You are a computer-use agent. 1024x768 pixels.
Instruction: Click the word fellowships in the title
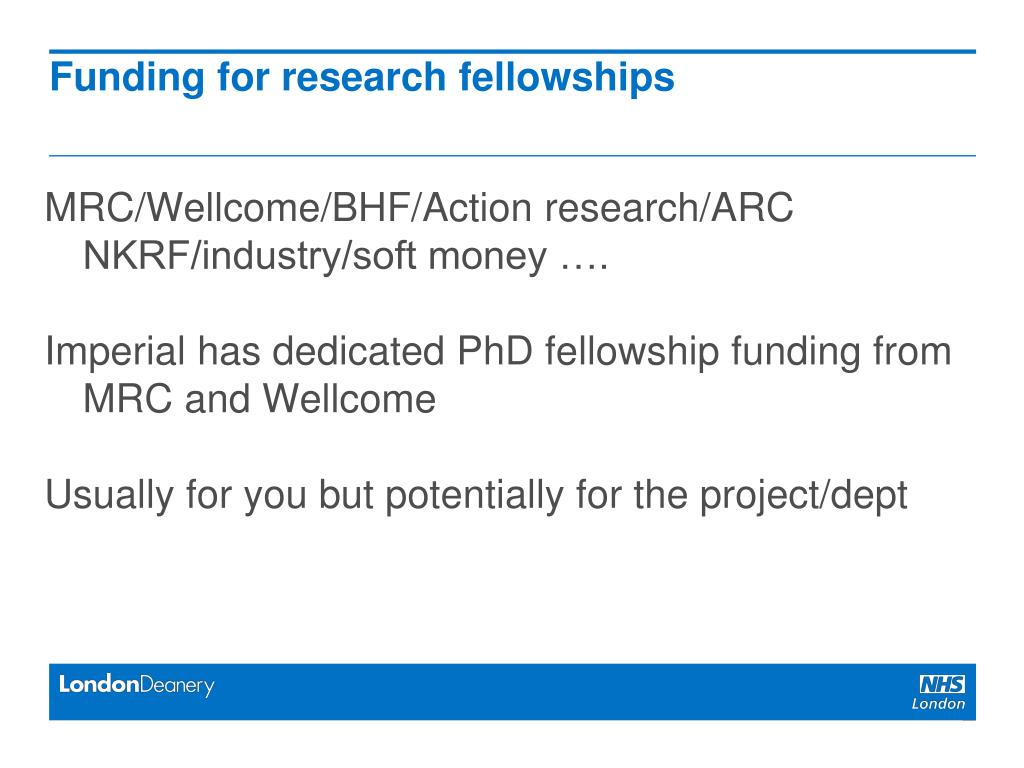567,78
